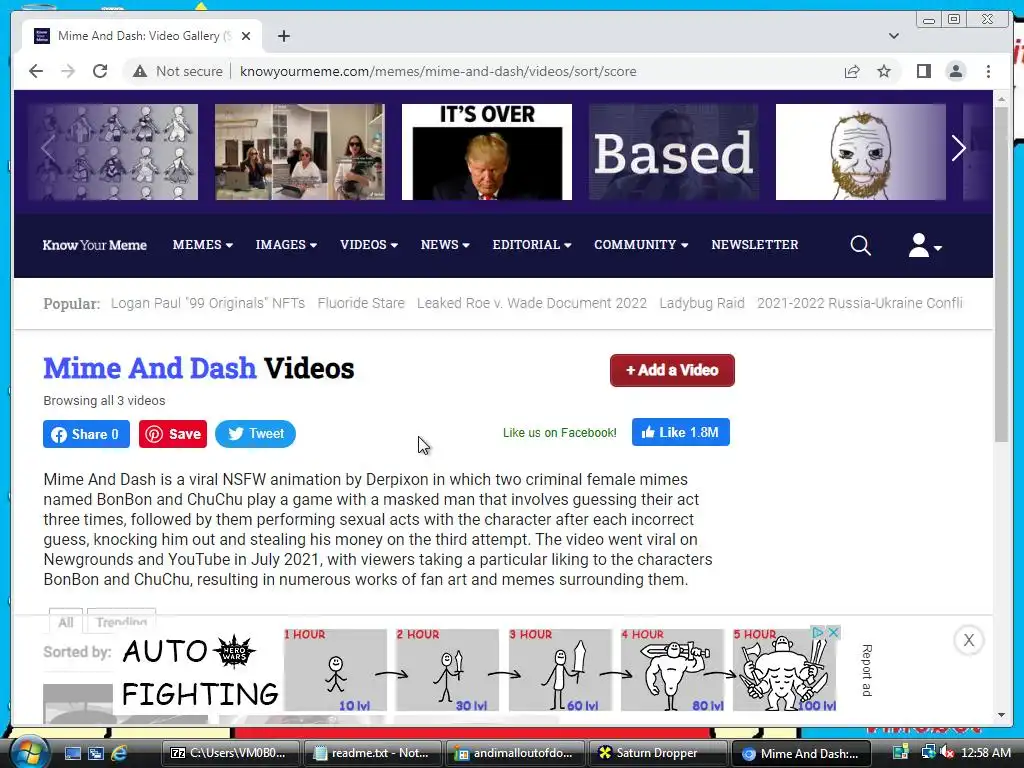Expand the IMAGES dropdown menu
Viewport: 1024px width, 768px height.
click(286, 244)
